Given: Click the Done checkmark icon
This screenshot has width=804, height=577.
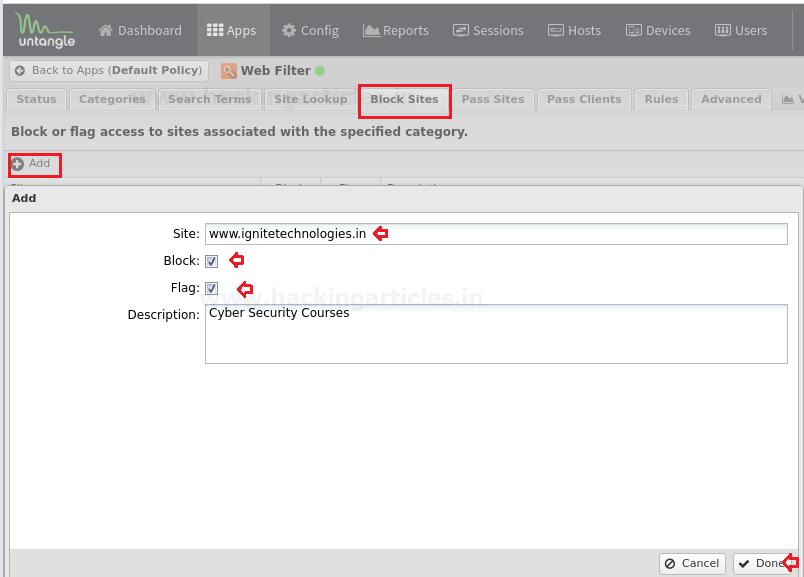Looking at the screenshot, I should [744, 564].
